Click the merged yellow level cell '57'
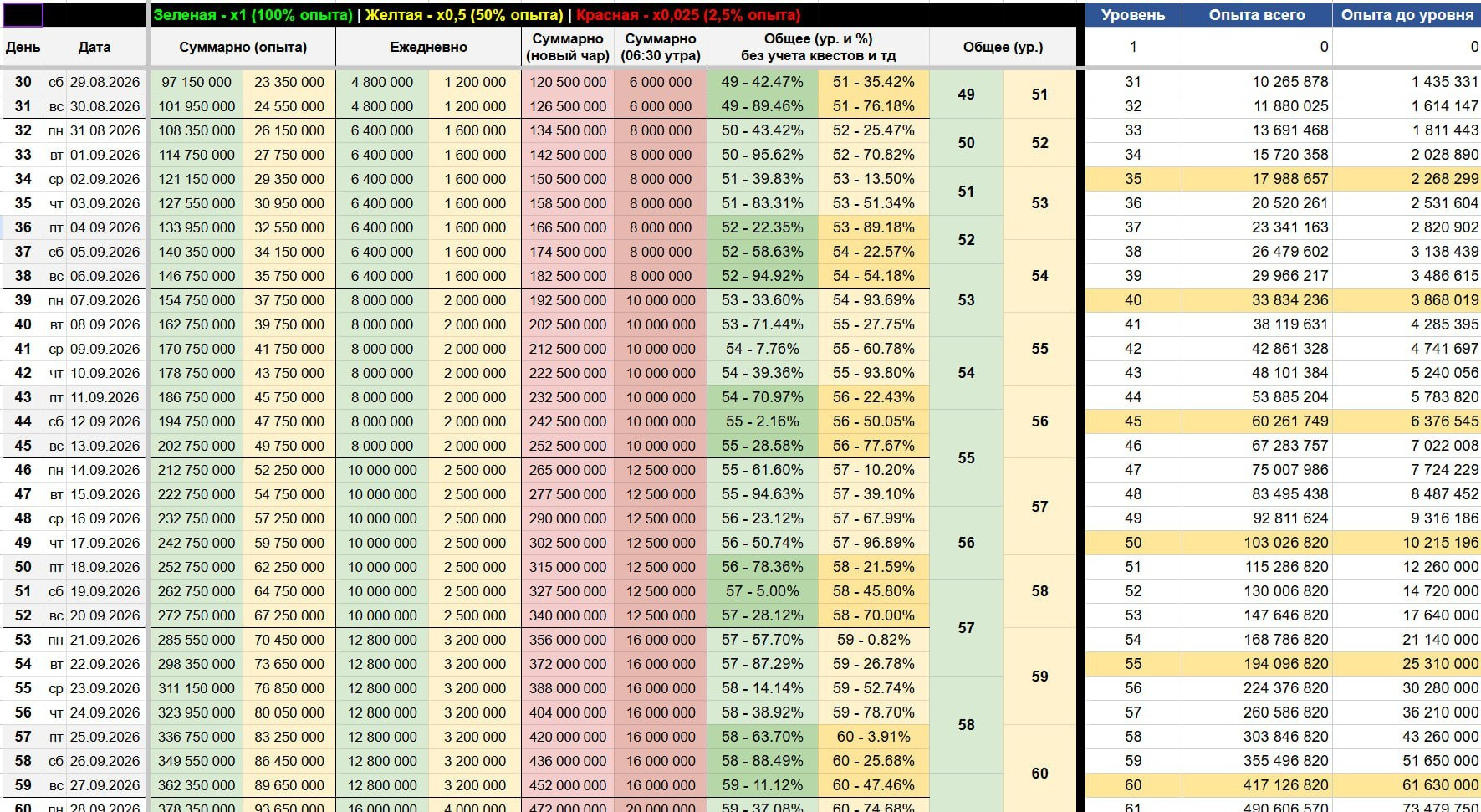The image size is (1481, 812). [x=1039, y=506]
